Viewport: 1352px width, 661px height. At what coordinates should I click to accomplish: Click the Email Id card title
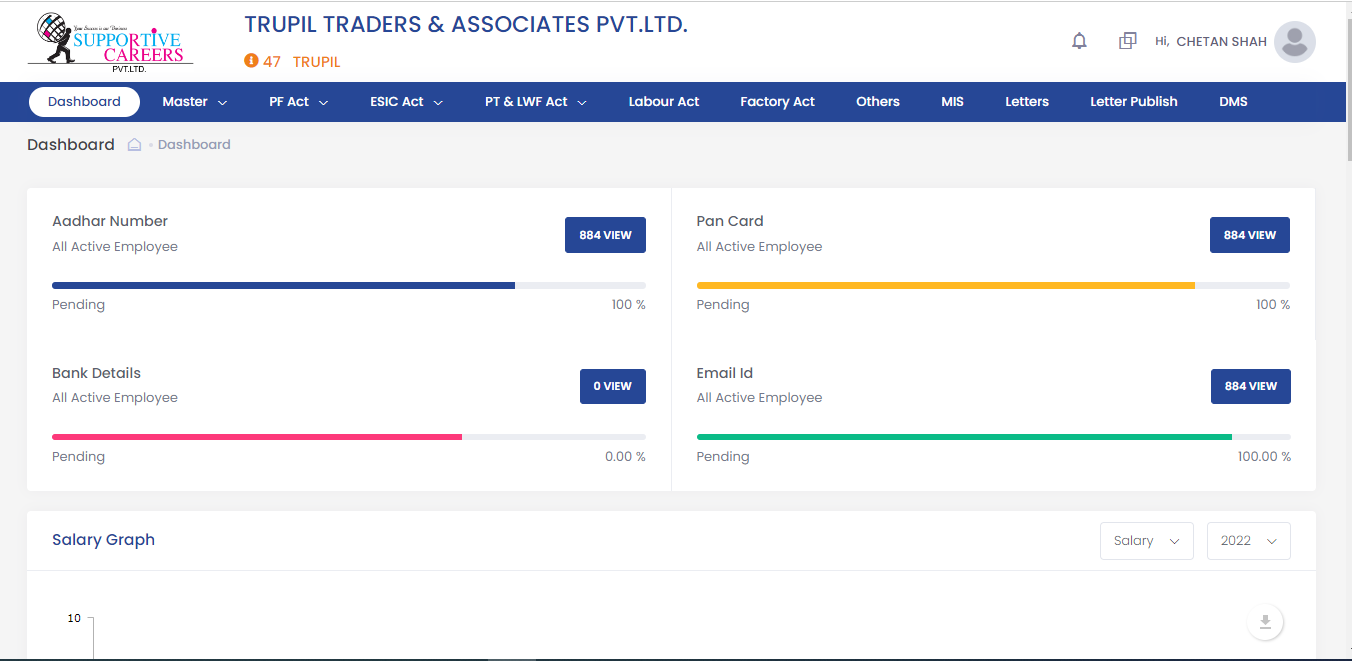click(725, 373)
